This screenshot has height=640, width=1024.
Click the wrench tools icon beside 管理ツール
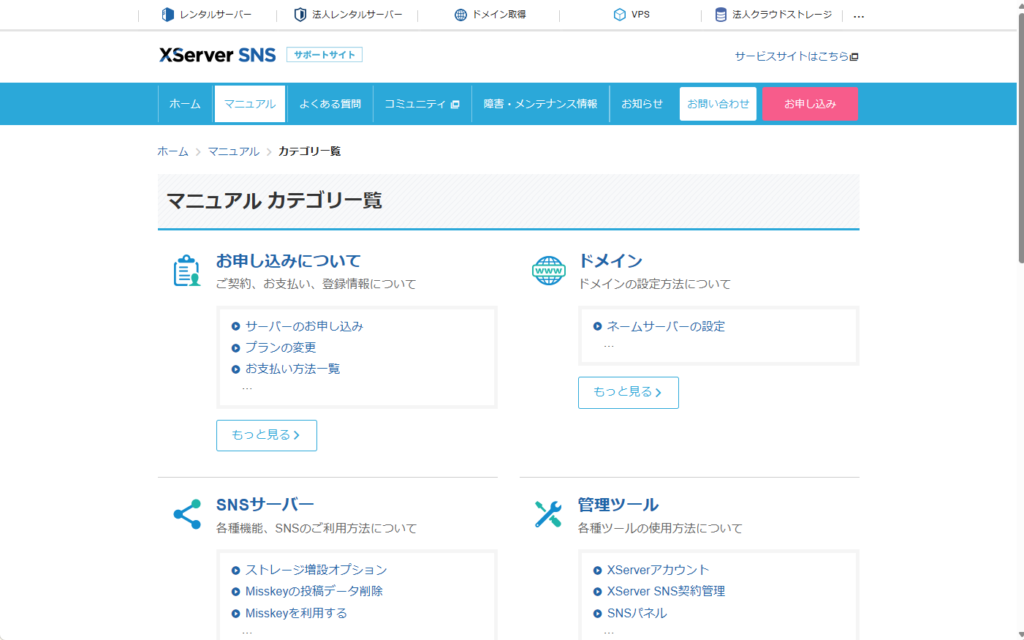pyautogui.click(x=548, y=515)
